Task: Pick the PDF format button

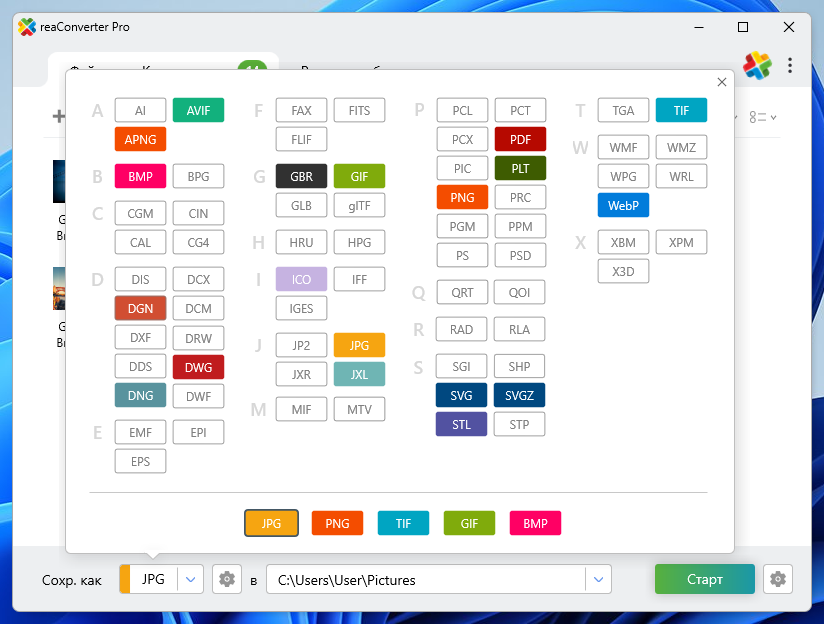Action: click(520, 139)
